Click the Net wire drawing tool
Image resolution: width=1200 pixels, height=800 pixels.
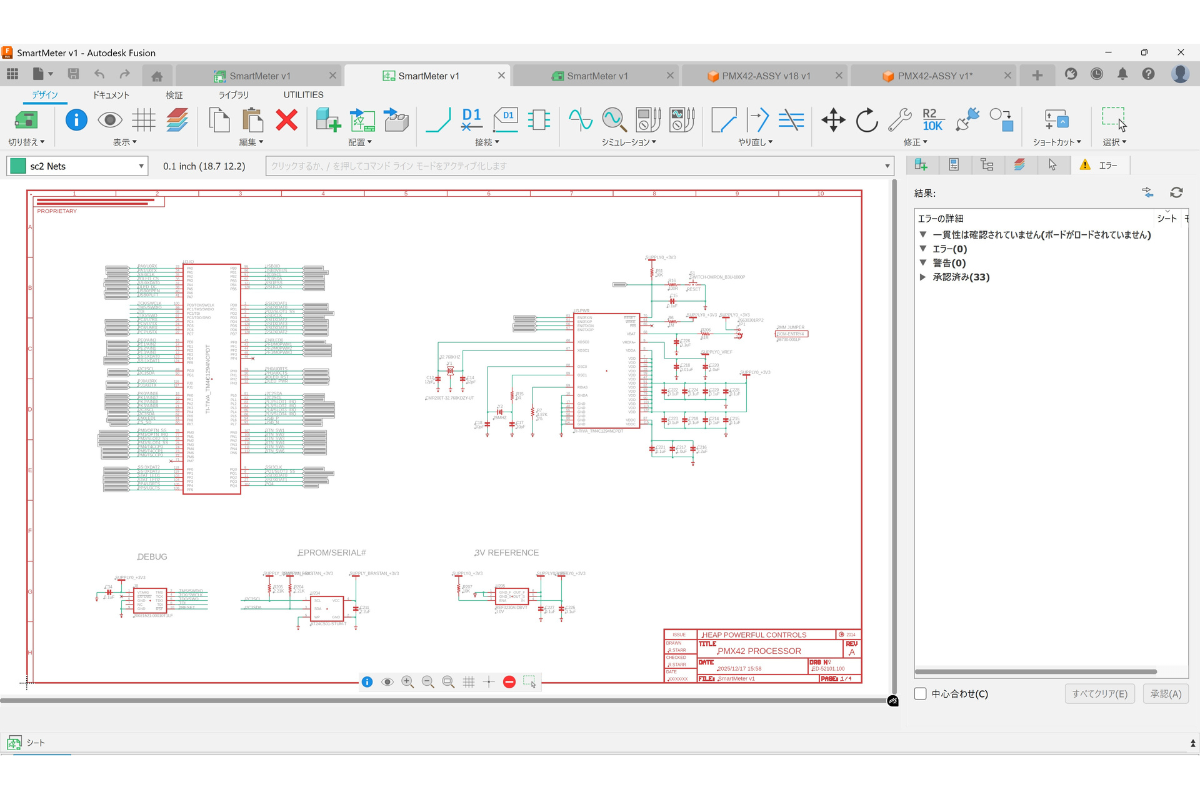(x=438, y=120)
